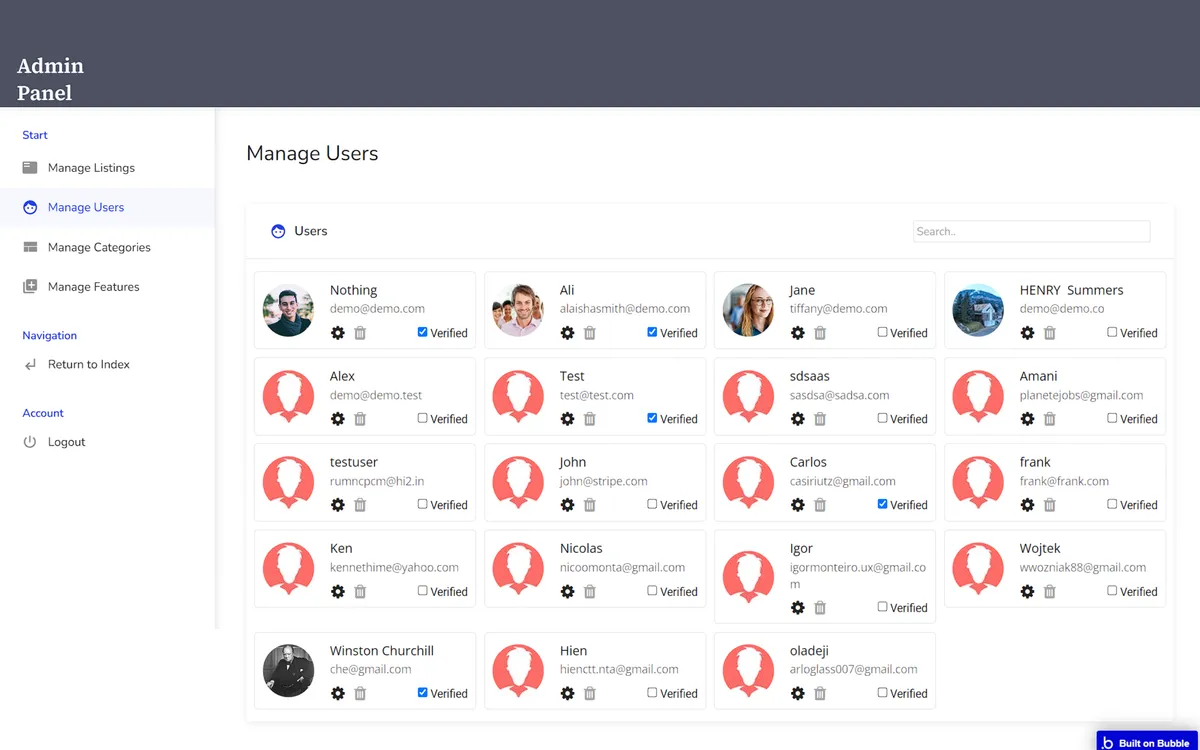
Task: Click trash icon on oladeji card
Action: tap(820, 693)
